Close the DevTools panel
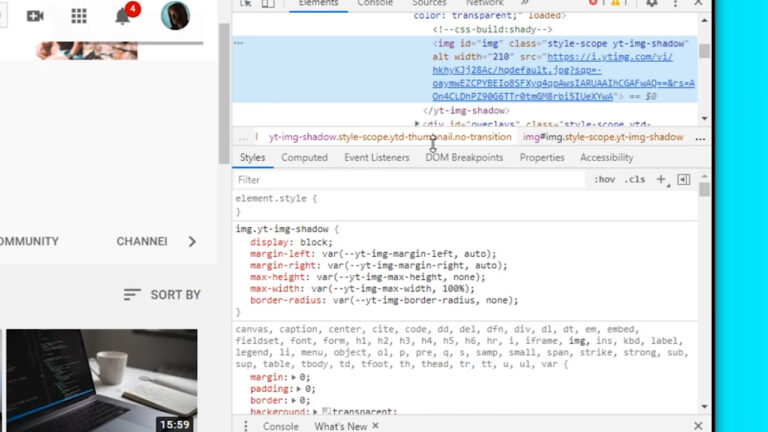768x432 pixels. 698,3
